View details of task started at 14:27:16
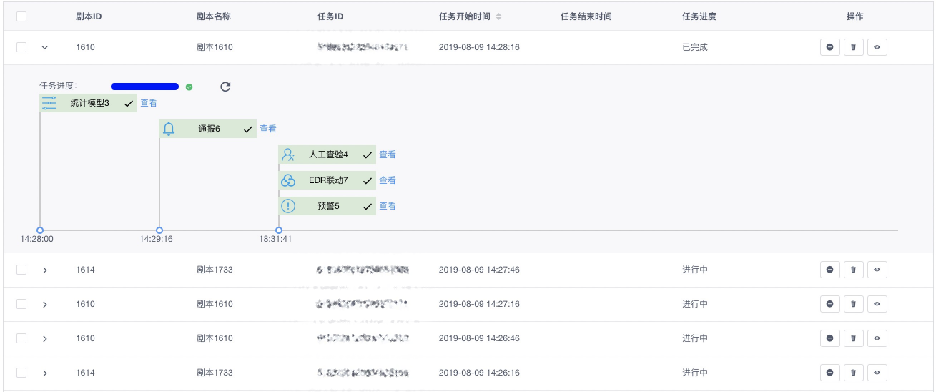The height and width of the screenshot is (392, 936). click(877, 304)
